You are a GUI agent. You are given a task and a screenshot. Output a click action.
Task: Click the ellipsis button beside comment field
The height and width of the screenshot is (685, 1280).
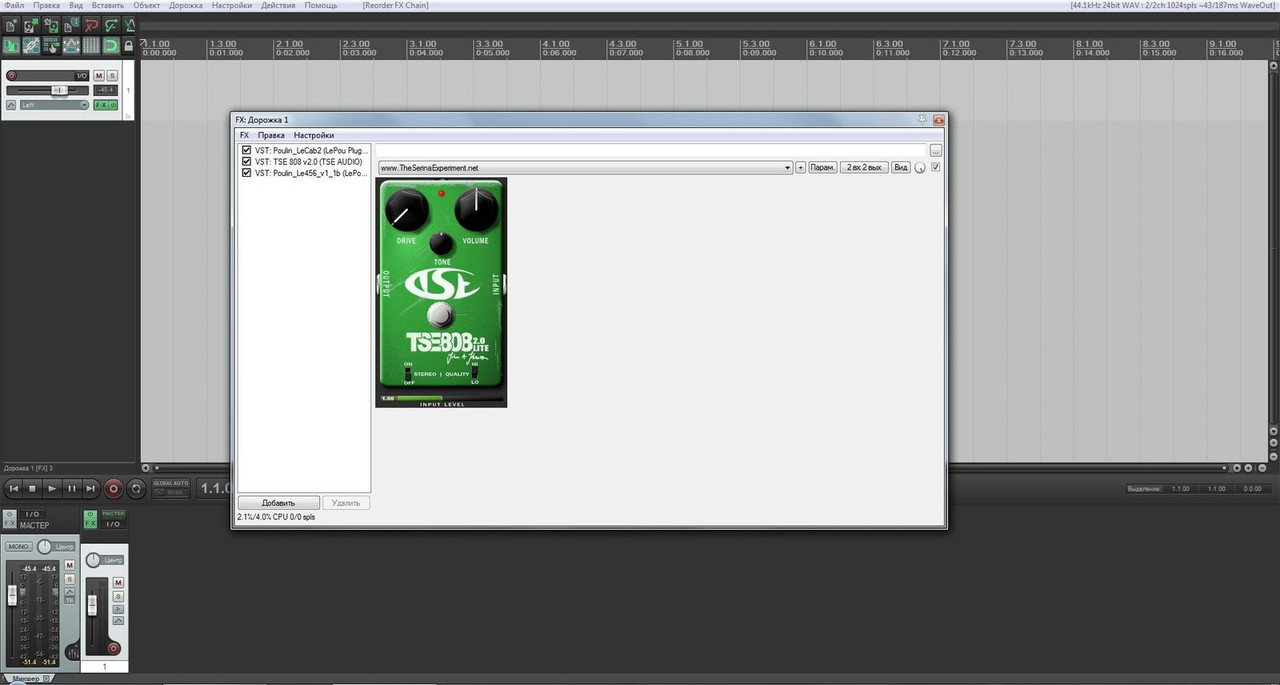[x=935, y=150]
